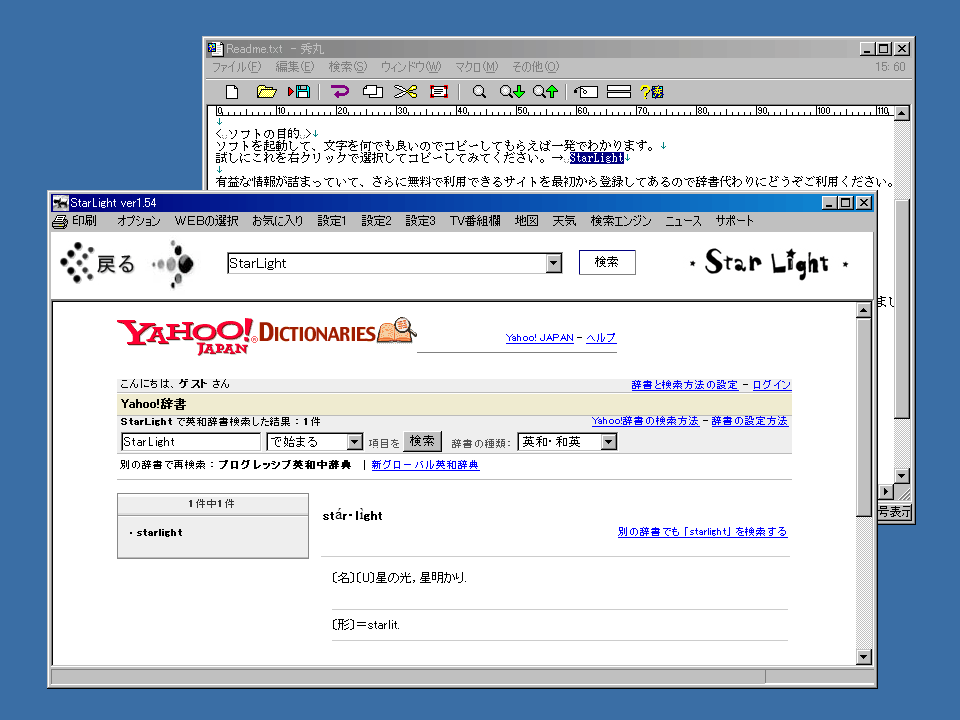Open the 辞書の設定方法 link
Screen dimensions: 960x720
point(749,421)
